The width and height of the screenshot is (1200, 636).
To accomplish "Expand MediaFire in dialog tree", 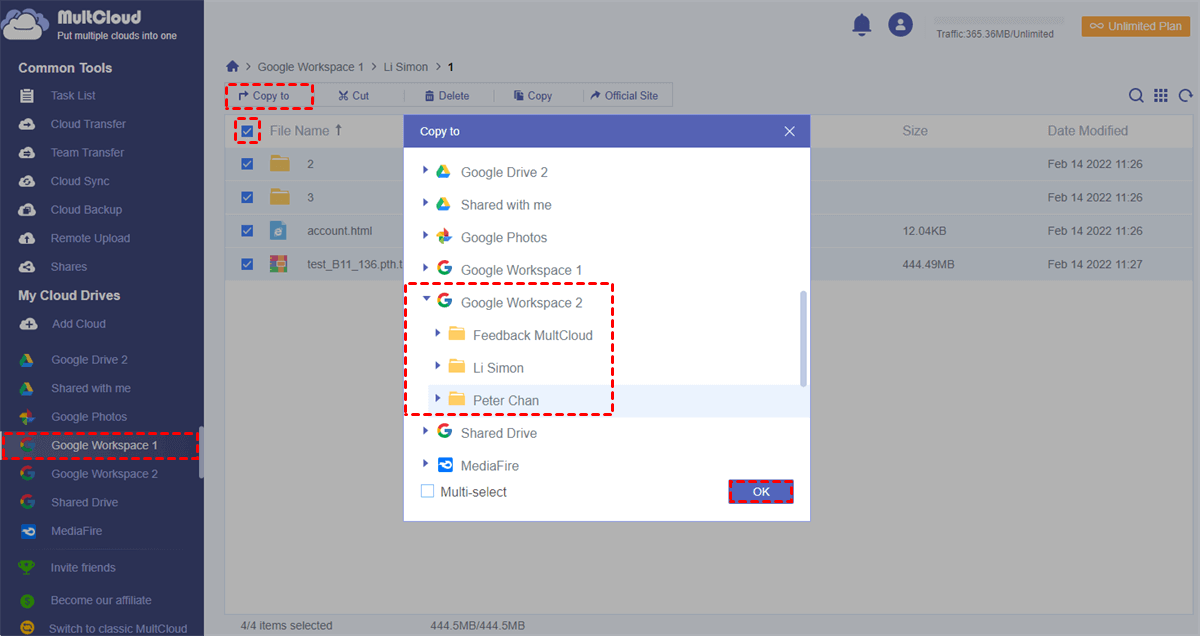I will [426, 464].
